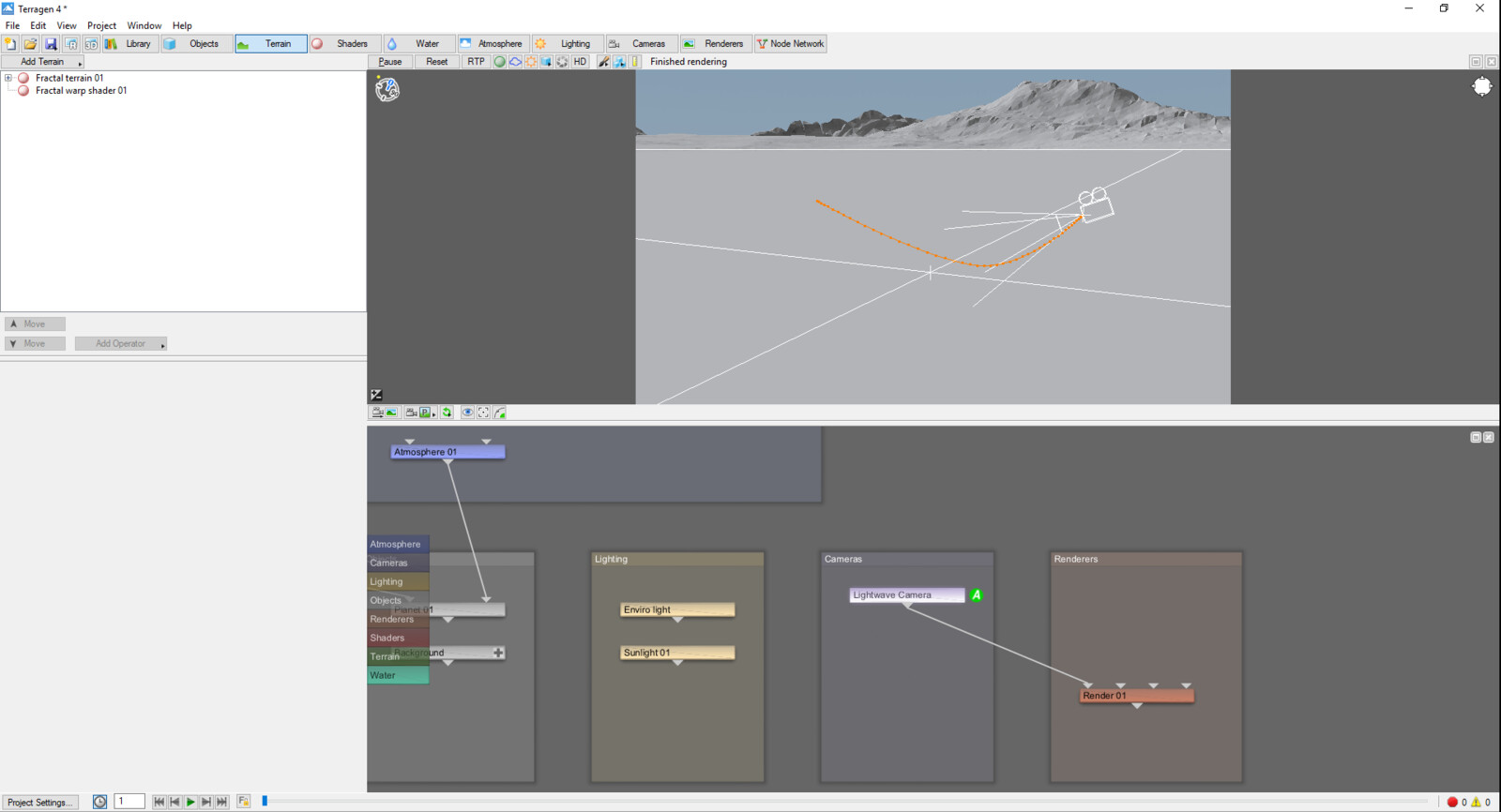Click the Open project folder icon

coord(30,43)
